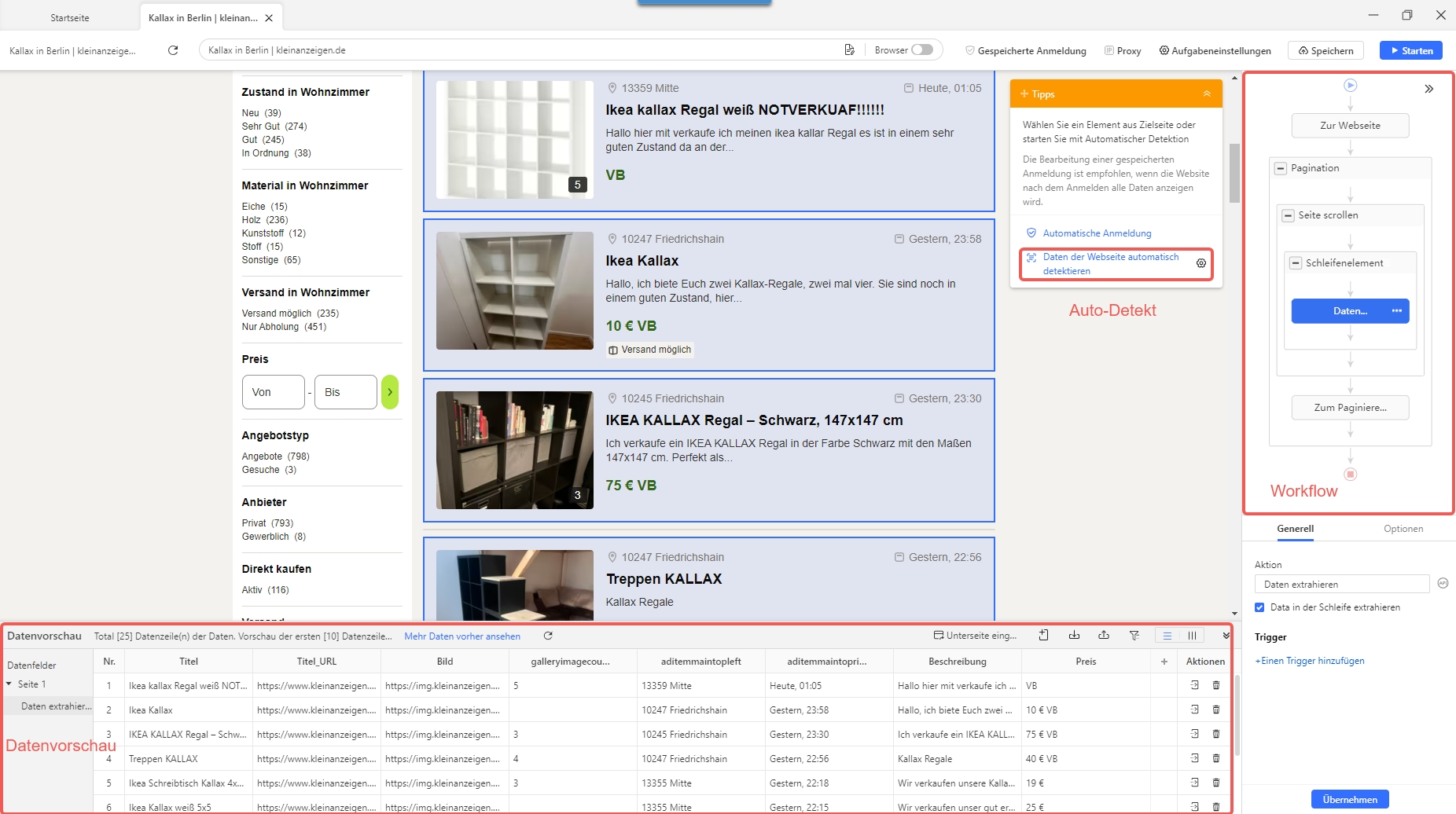Switch data preview to column view
This screenshot has width=1456, height=814.
(1192, 636)
